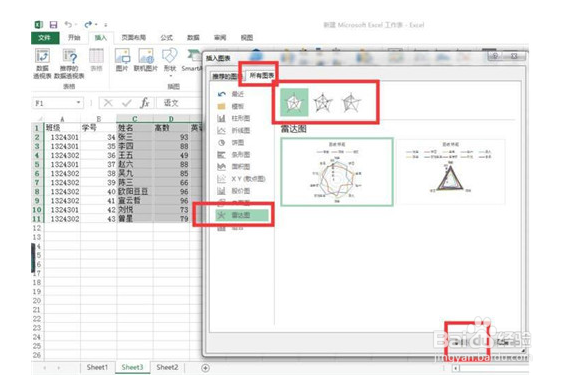Viewport: 565px width, 377px height.
Task: Click row 12 header
Action: [37, 228]
